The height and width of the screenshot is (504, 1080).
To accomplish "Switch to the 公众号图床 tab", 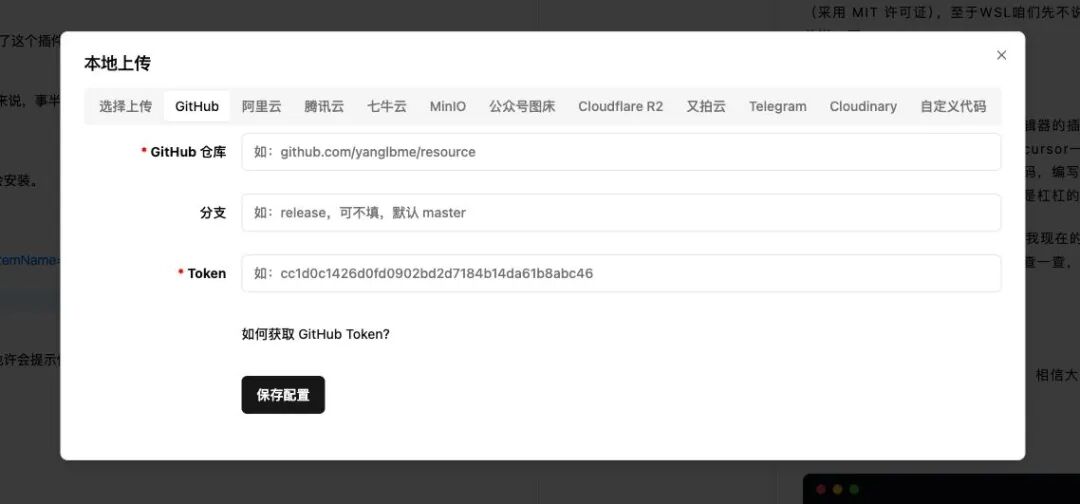I will point(522,106).
